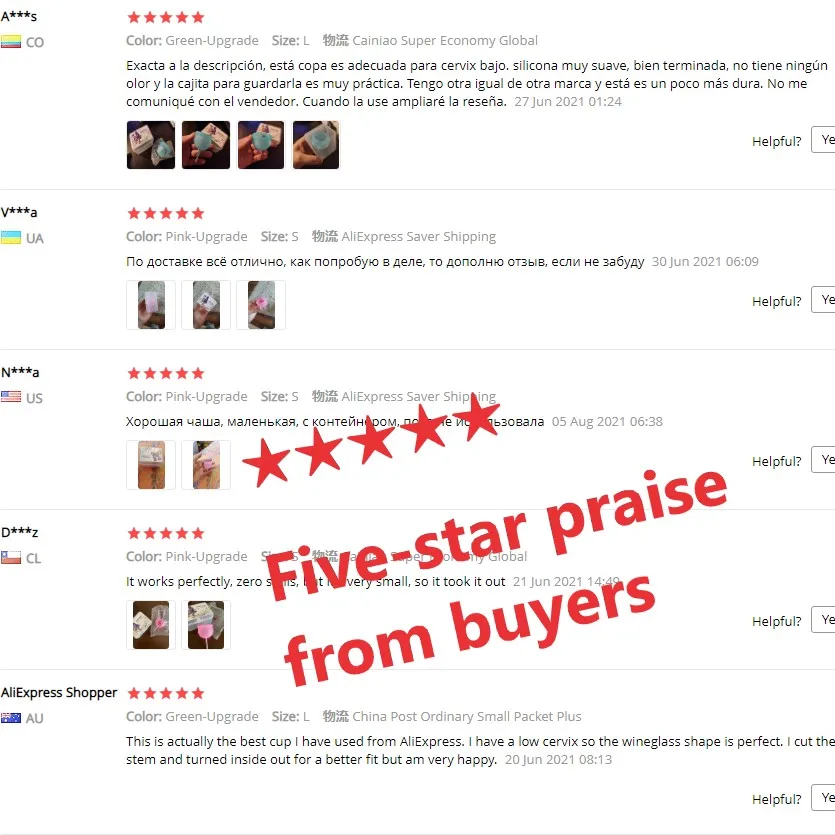
Task: Open first photo in N***a review
Action: point(151,465)
